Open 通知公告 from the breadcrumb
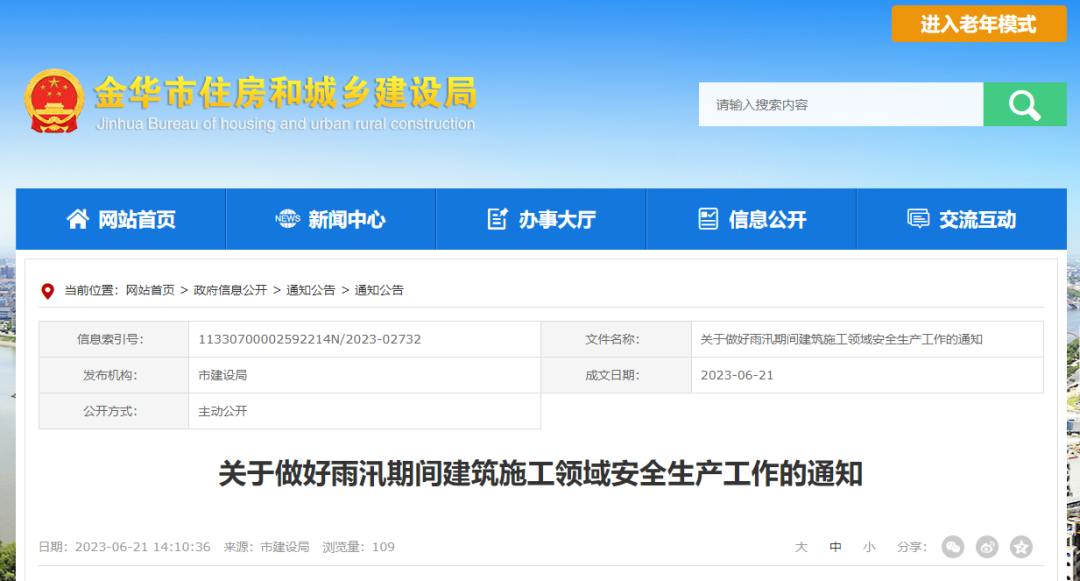The image size is (1080, 581). tap(310, 290)
